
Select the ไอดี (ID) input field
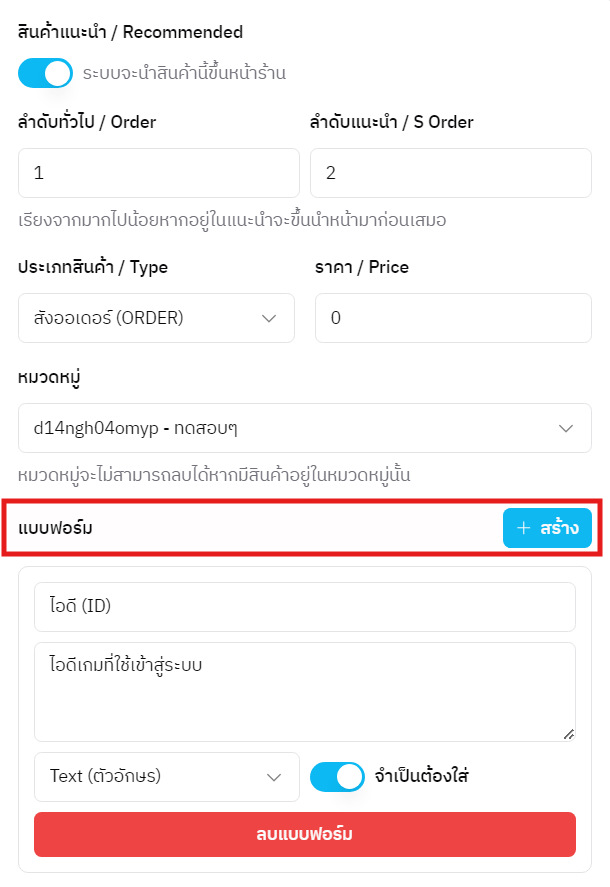coord(305,607)
